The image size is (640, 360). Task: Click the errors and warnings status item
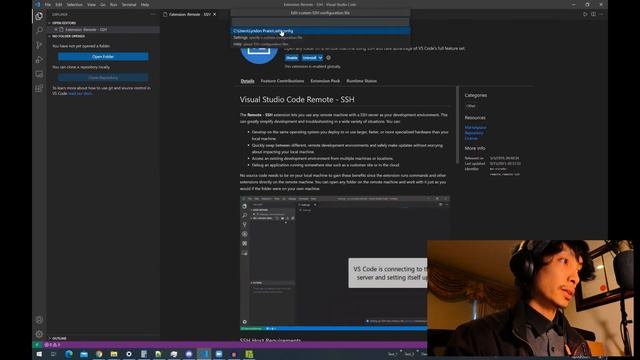pos(52,344)
